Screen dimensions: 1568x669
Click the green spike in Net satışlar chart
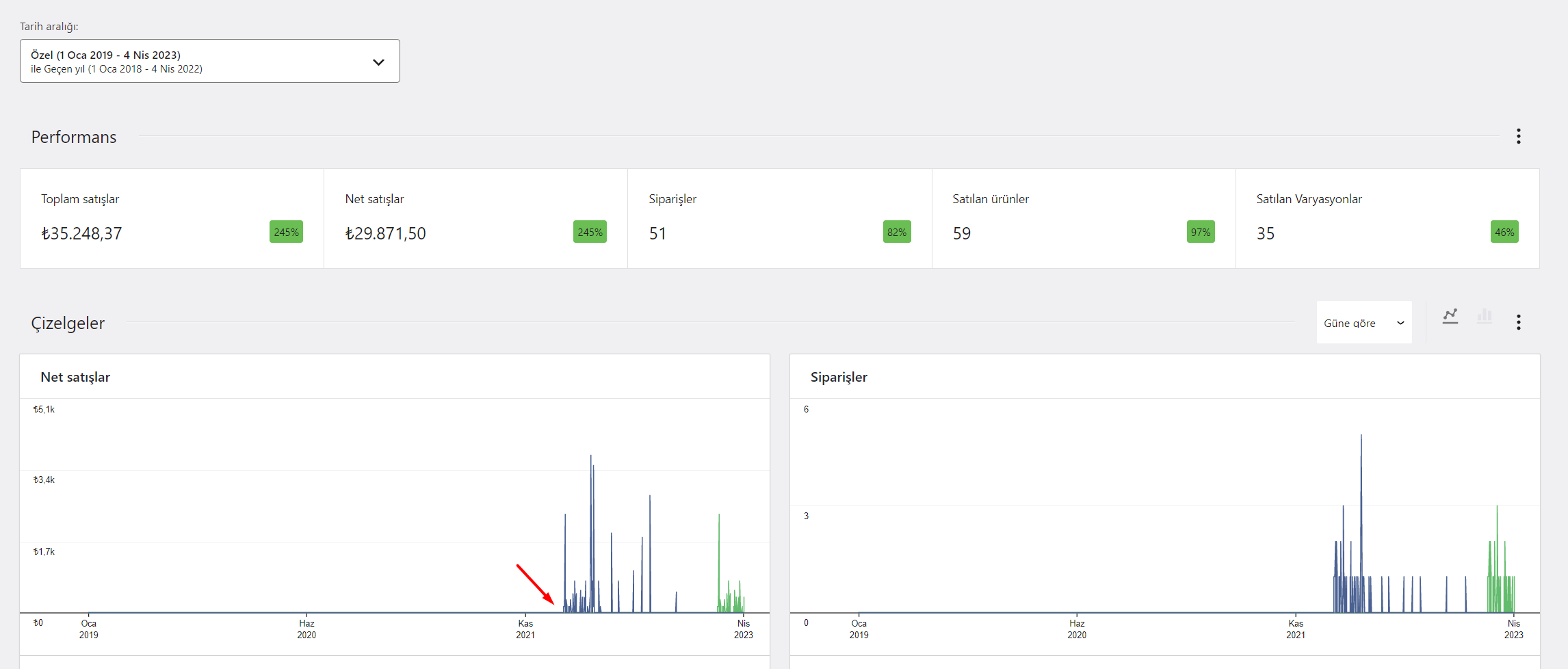pyautogui.click(x=719, y=562)
